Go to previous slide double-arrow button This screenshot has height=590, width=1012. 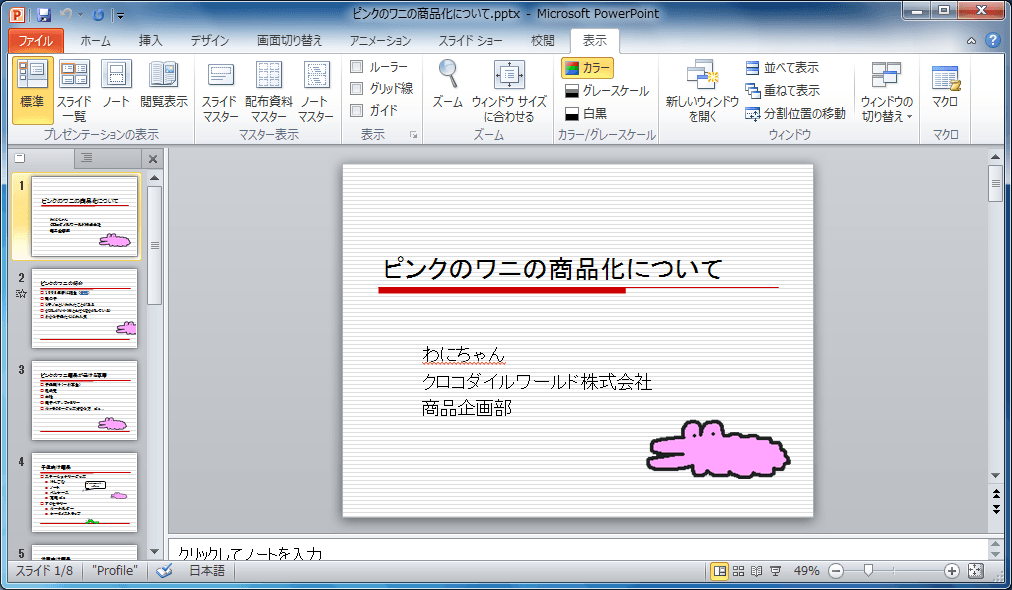(996, 494)
